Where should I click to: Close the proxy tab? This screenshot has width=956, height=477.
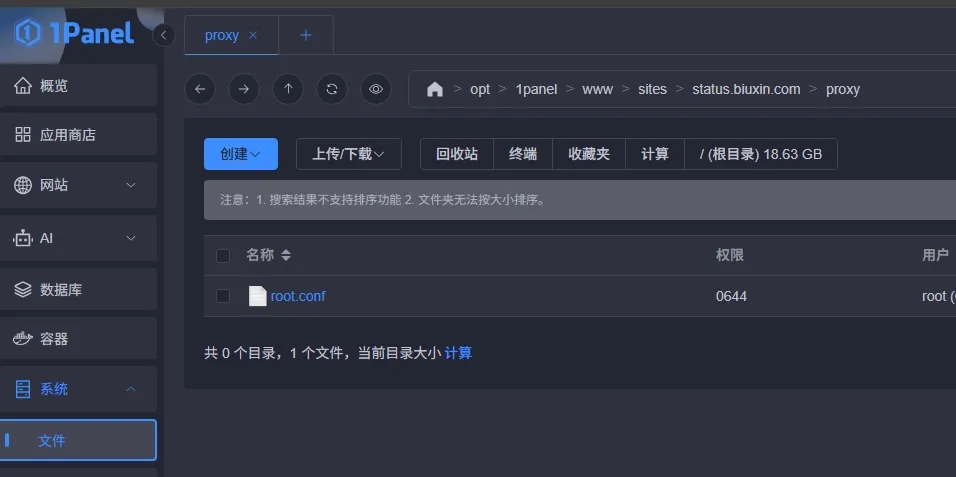pos(253,35)
